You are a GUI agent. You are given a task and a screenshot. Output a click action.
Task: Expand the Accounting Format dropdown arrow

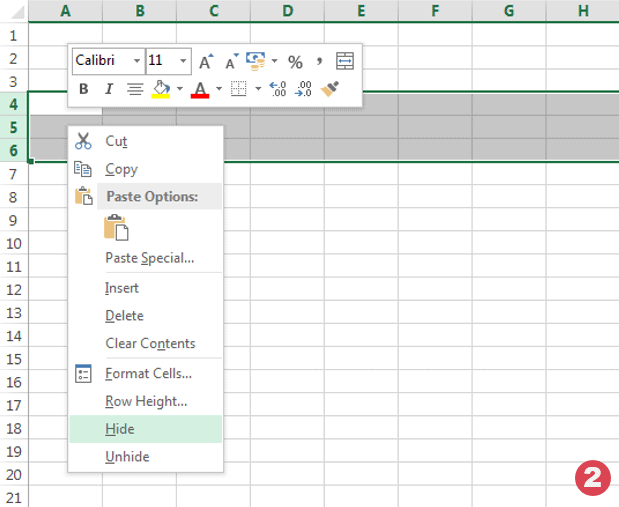pos(274,61)
